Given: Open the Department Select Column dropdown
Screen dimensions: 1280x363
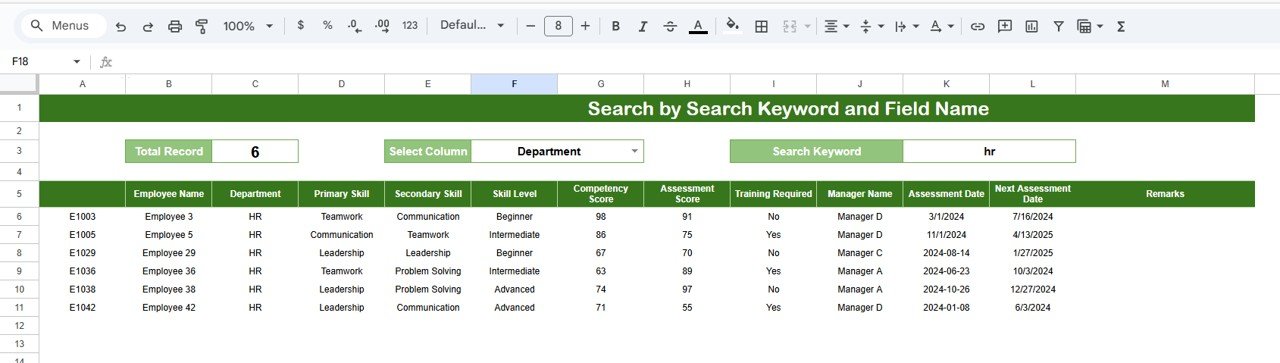Looking at the screenshot, I should (634, 151).
